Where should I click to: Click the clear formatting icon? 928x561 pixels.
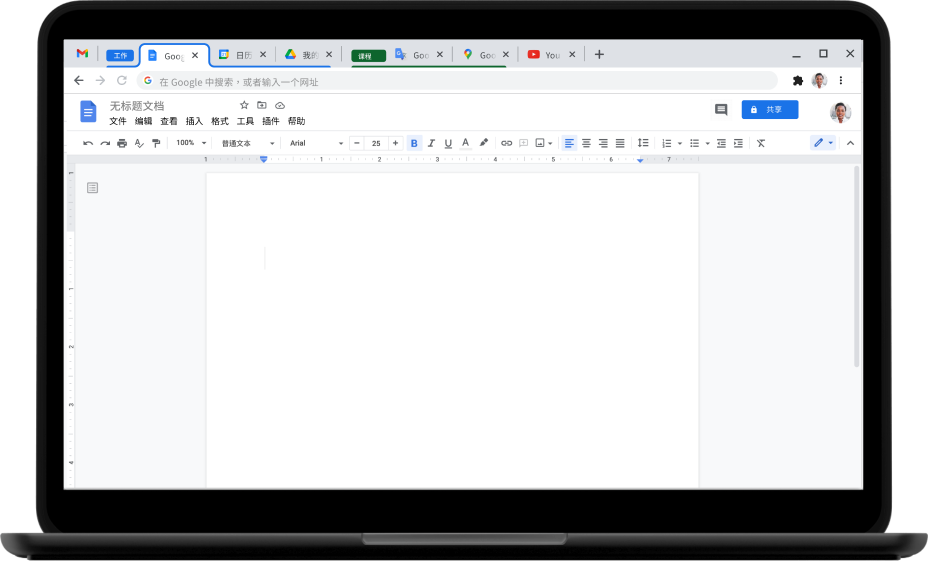[760, 143]
